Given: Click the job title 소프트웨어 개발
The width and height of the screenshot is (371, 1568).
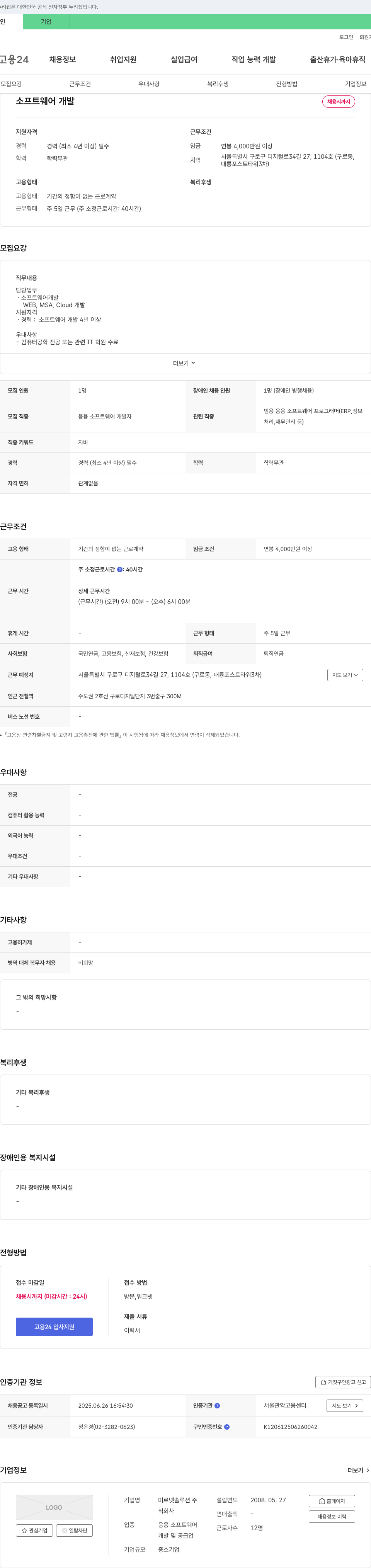Looking at the screenshot, I should [45, 101].
